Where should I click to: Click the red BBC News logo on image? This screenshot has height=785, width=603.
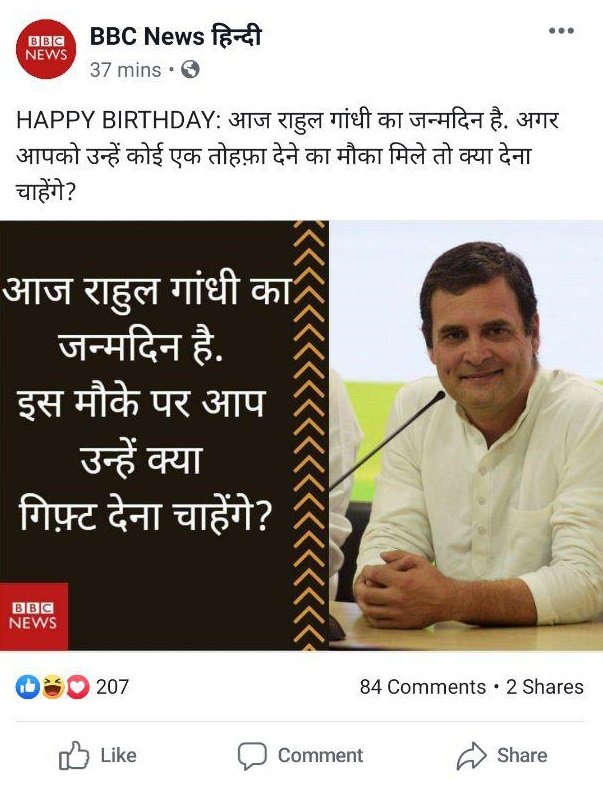[x=34, y=616]
